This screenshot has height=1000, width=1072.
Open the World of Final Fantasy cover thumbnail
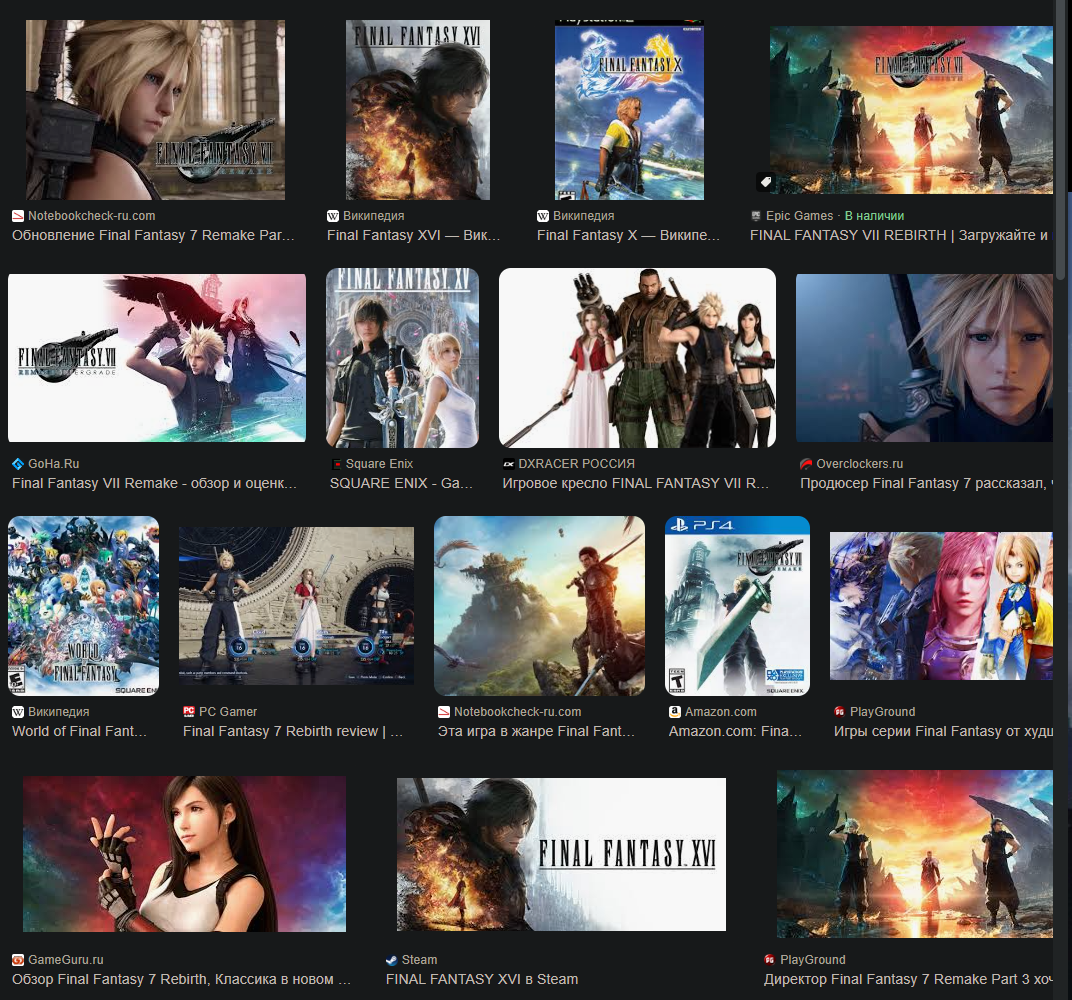[x=83, y=606]
